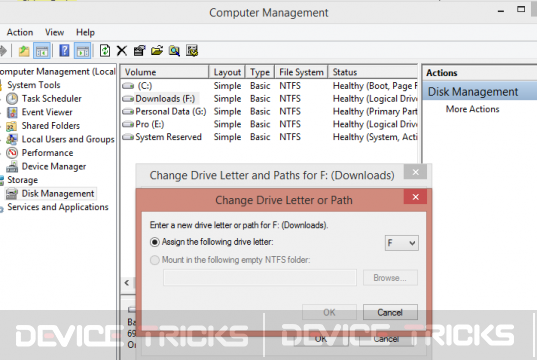The image size is (537, 360).
Task: Click Cancel in Change Drive Letter dialog
Action: pos(390,312)
